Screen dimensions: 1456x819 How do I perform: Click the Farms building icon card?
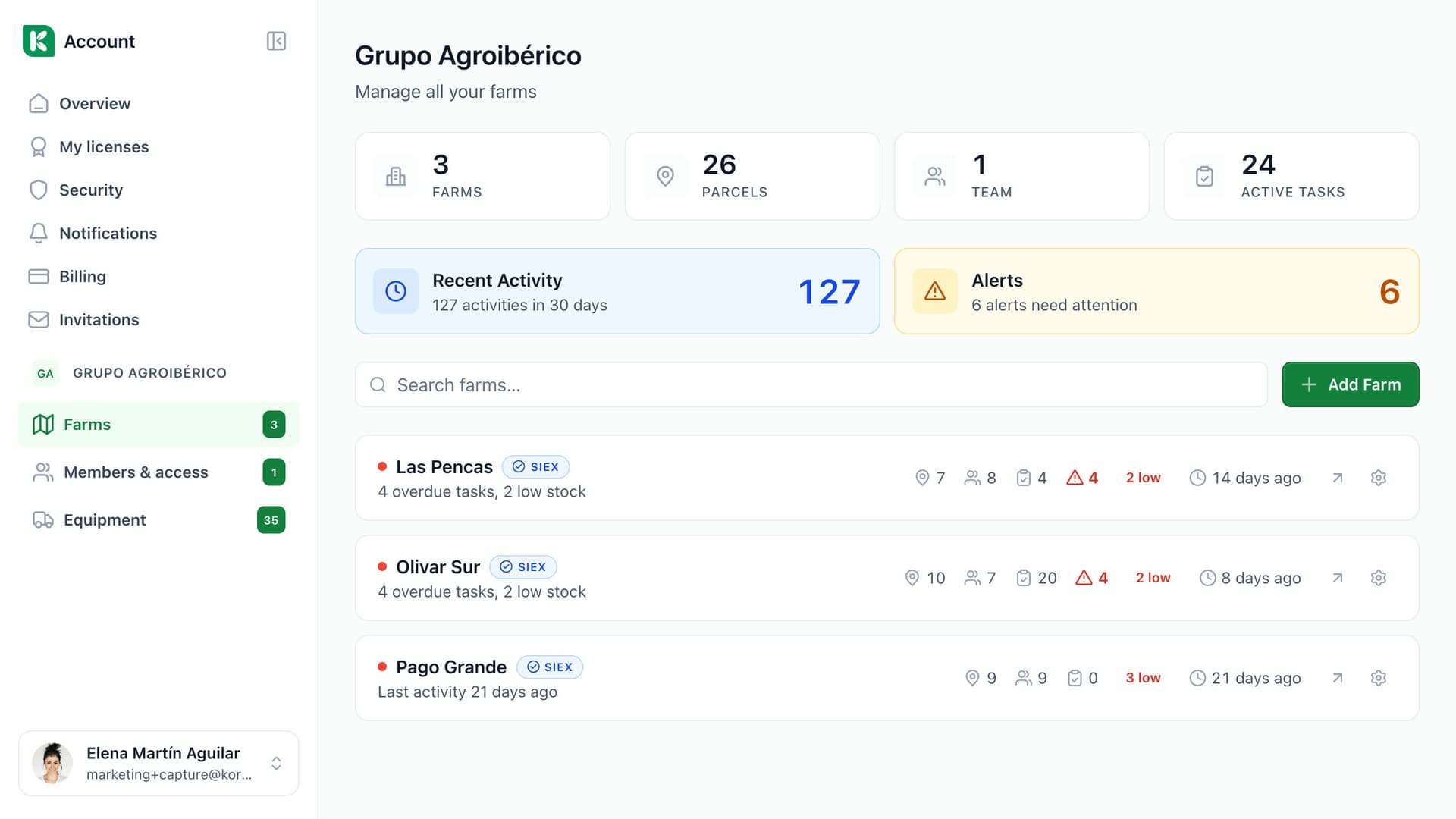(396, 177)
